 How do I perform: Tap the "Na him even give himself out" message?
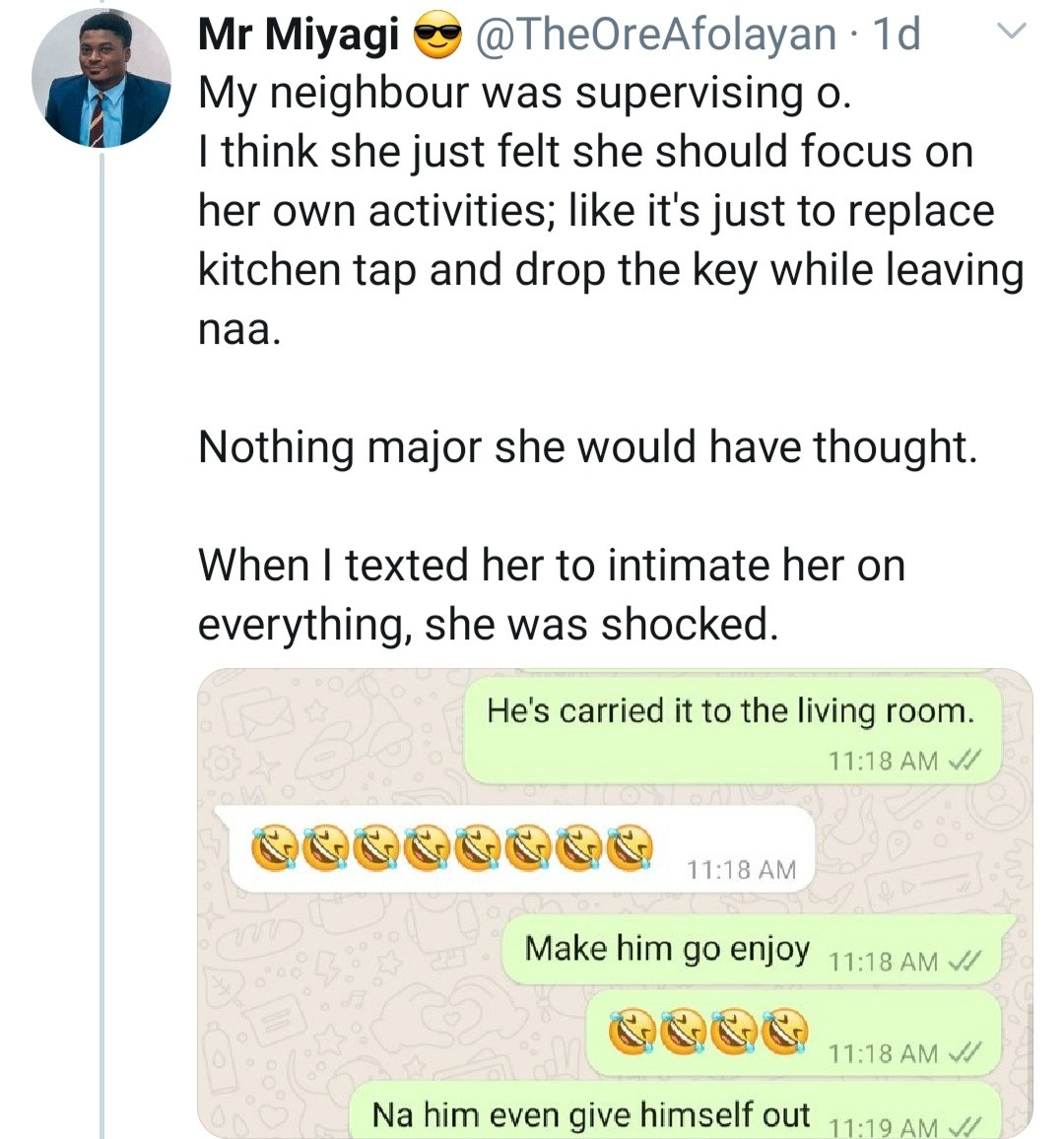click(x=590, y=1114)
